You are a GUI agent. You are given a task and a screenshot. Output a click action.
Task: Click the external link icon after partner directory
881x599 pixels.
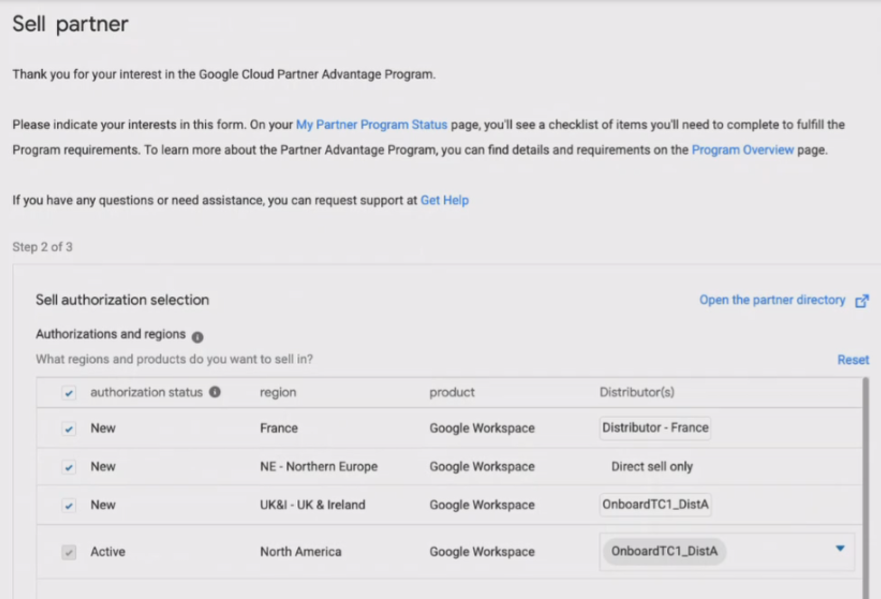[862, 299]
